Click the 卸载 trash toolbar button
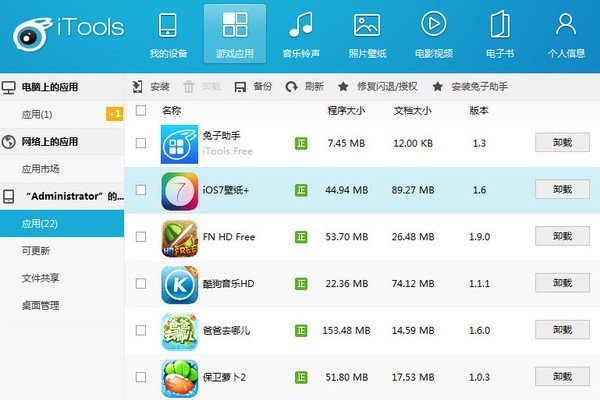The height and width of the screenshot is (400, 600). pyautogui.click(x=202, y=87)
